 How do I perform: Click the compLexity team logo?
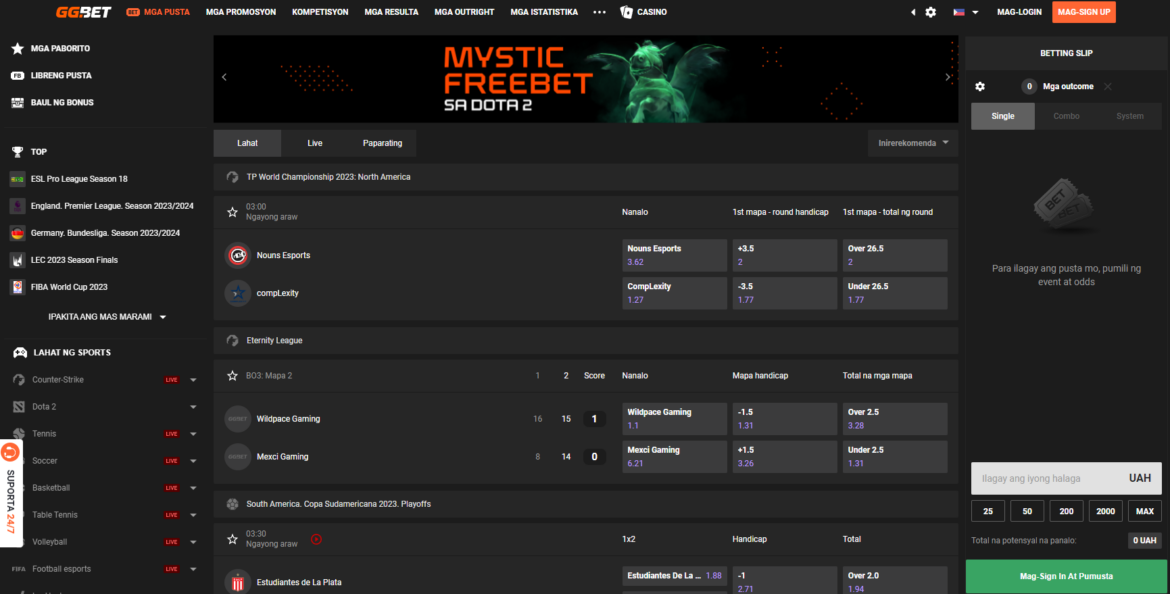click(237, 293)
